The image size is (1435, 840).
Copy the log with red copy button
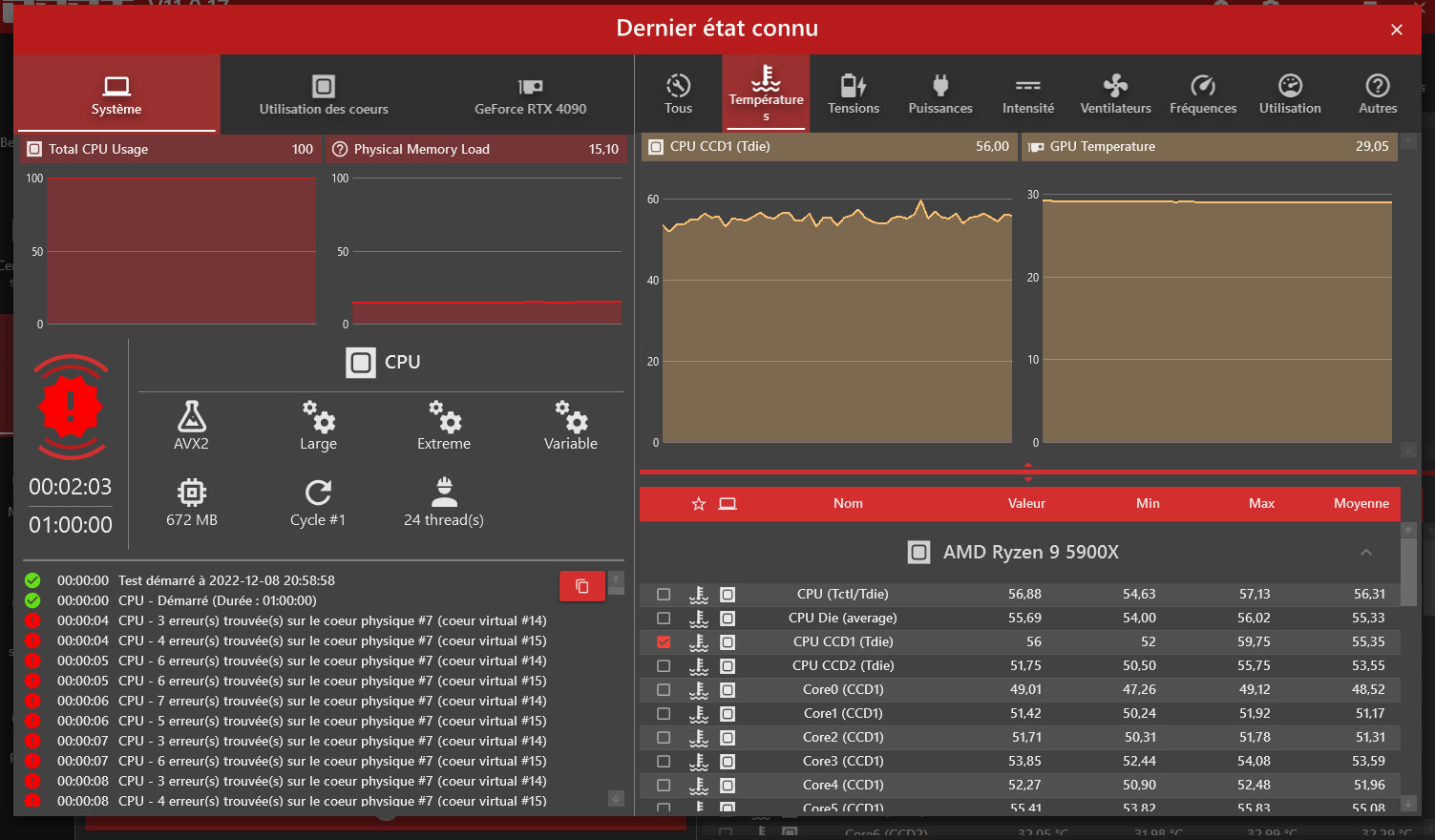581,586
